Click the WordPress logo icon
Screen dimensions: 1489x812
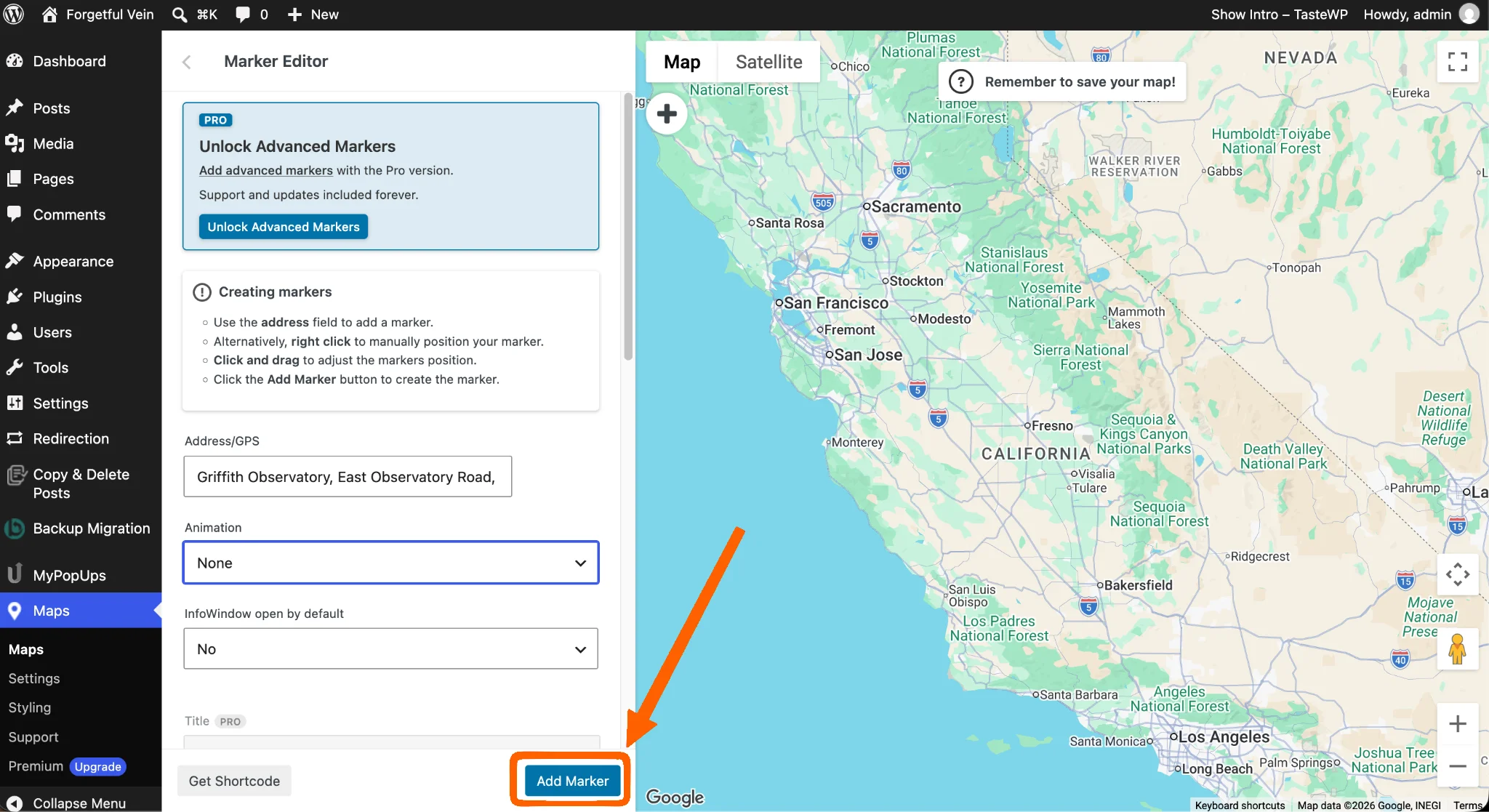tap(14, 15)
